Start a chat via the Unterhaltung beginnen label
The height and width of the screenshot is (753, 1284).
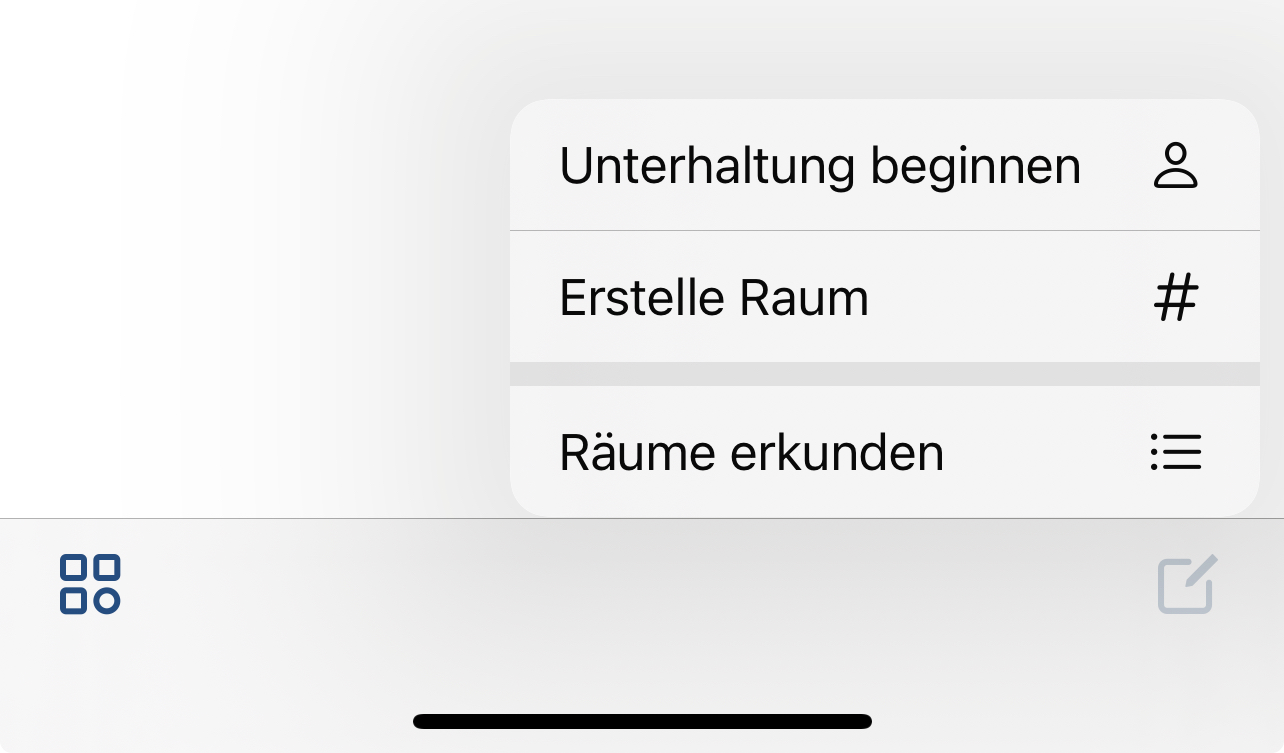coord(820,166)
